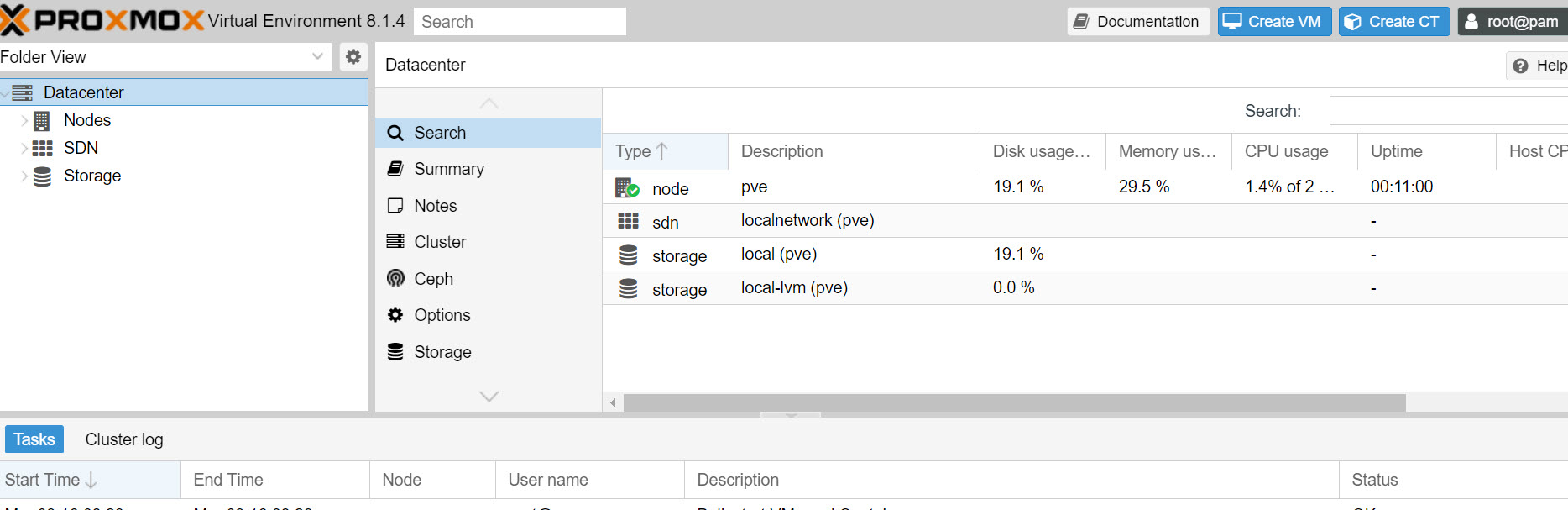Image resolution: width=1568 pixels, height=510 pixels.
Task: Sort tasks by the End Time header
Action: coord(275,480)
